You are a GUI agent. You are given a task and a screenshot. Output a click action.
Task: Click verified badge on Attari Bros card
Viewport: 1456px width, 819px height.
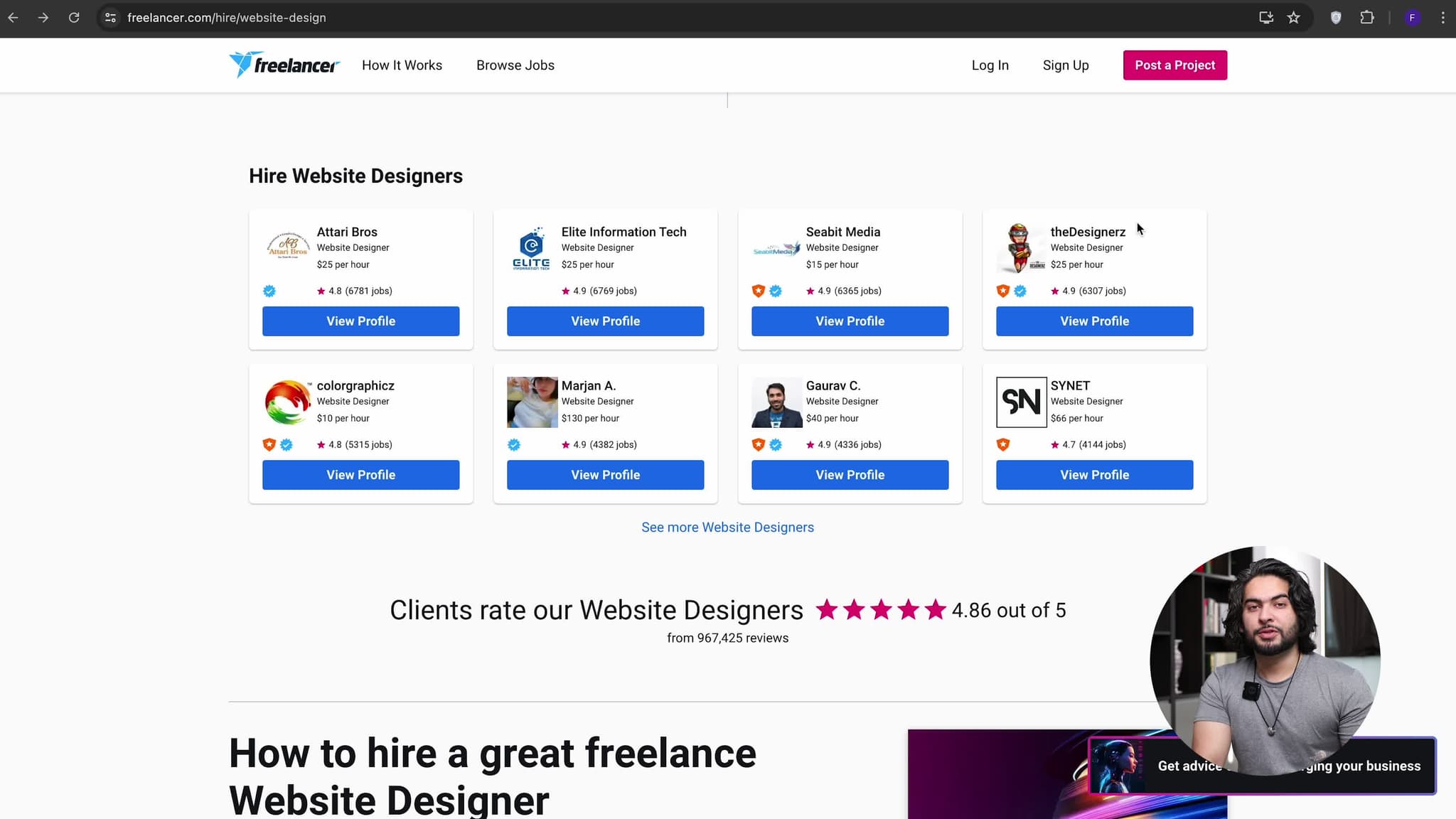[x=269, y=291]
